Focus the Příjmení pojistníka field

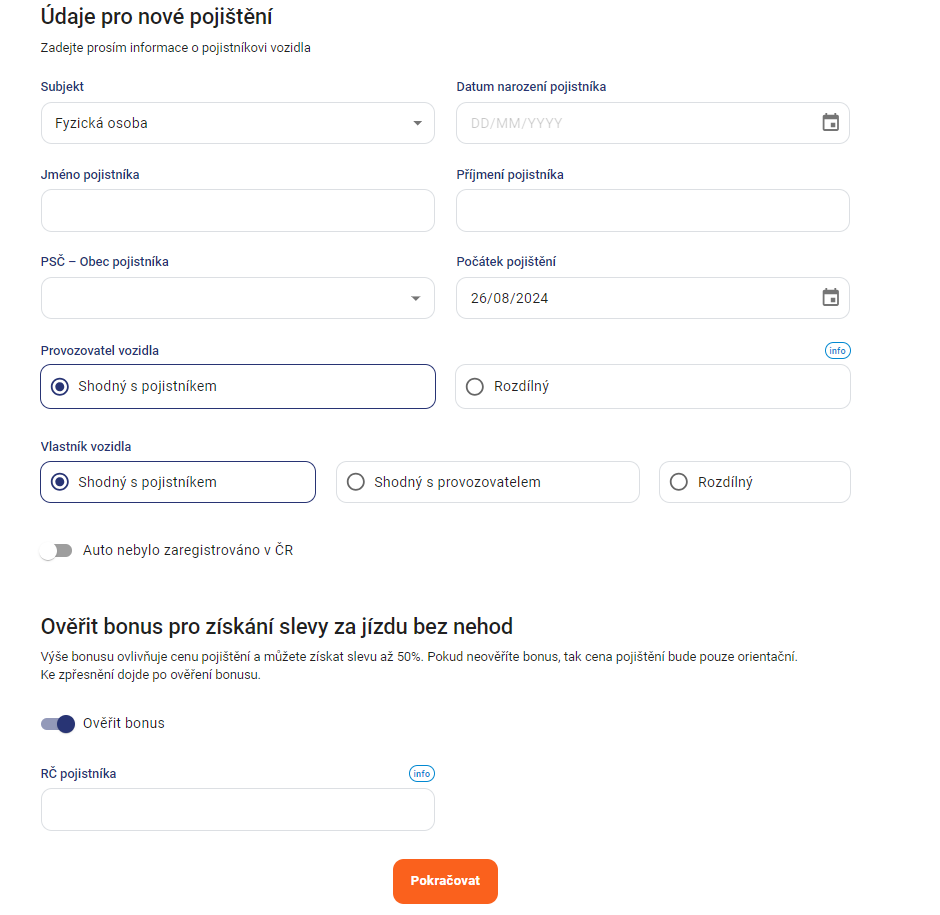point(653,210)
